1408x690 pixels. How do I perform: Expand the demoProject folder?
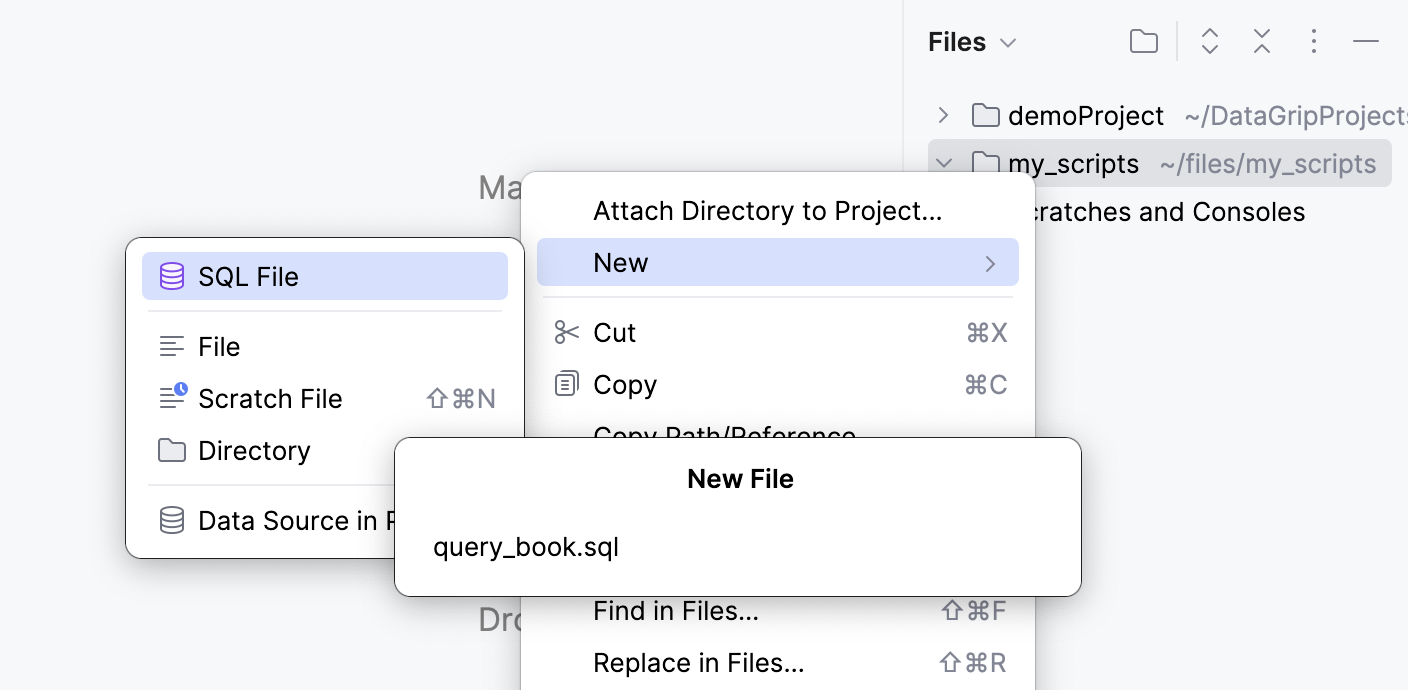point(943,115)
